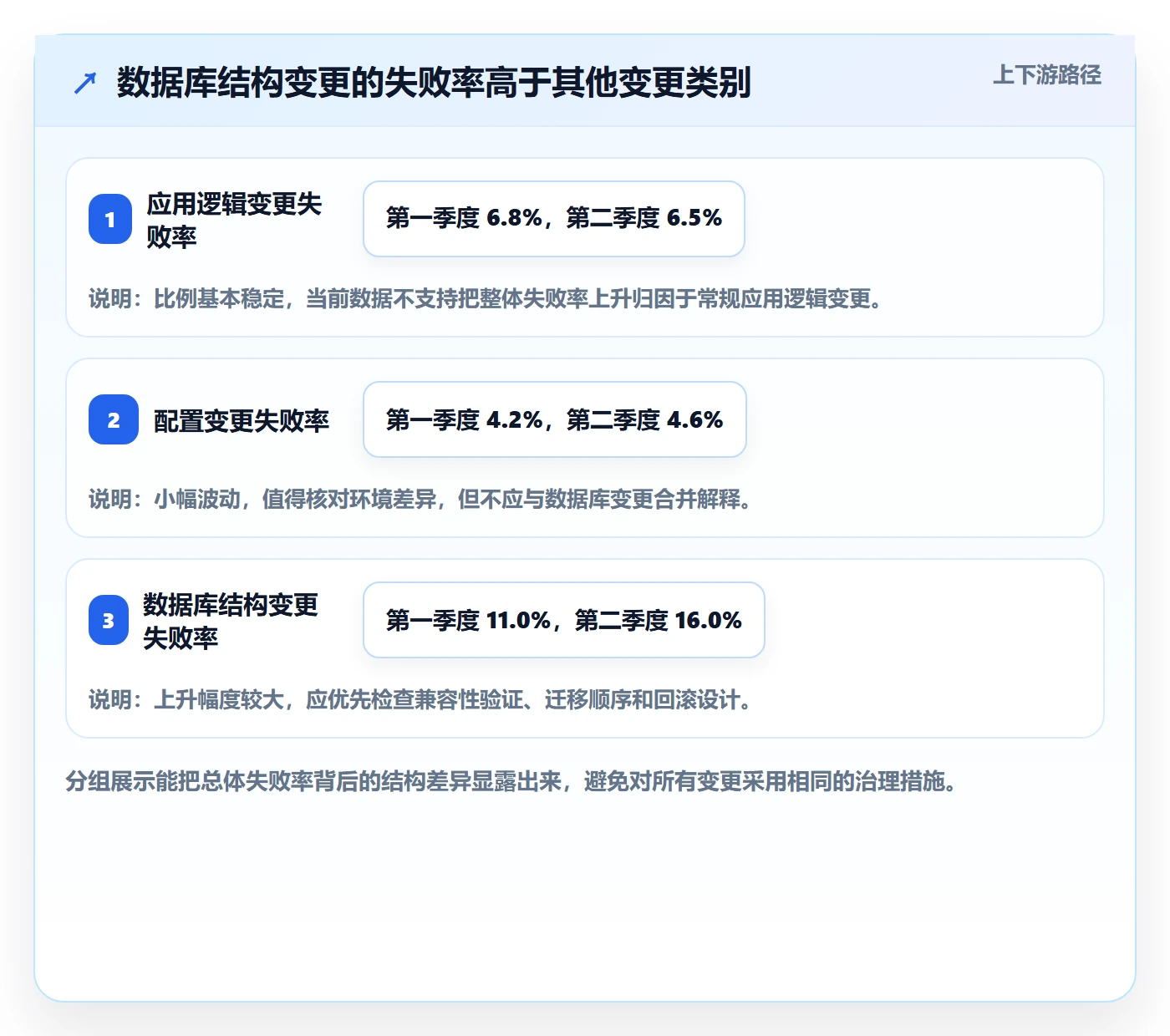Click the number 2 step badge
Image resolution: width=1170 pixels, height=1036 pixels.
point(114,419)
